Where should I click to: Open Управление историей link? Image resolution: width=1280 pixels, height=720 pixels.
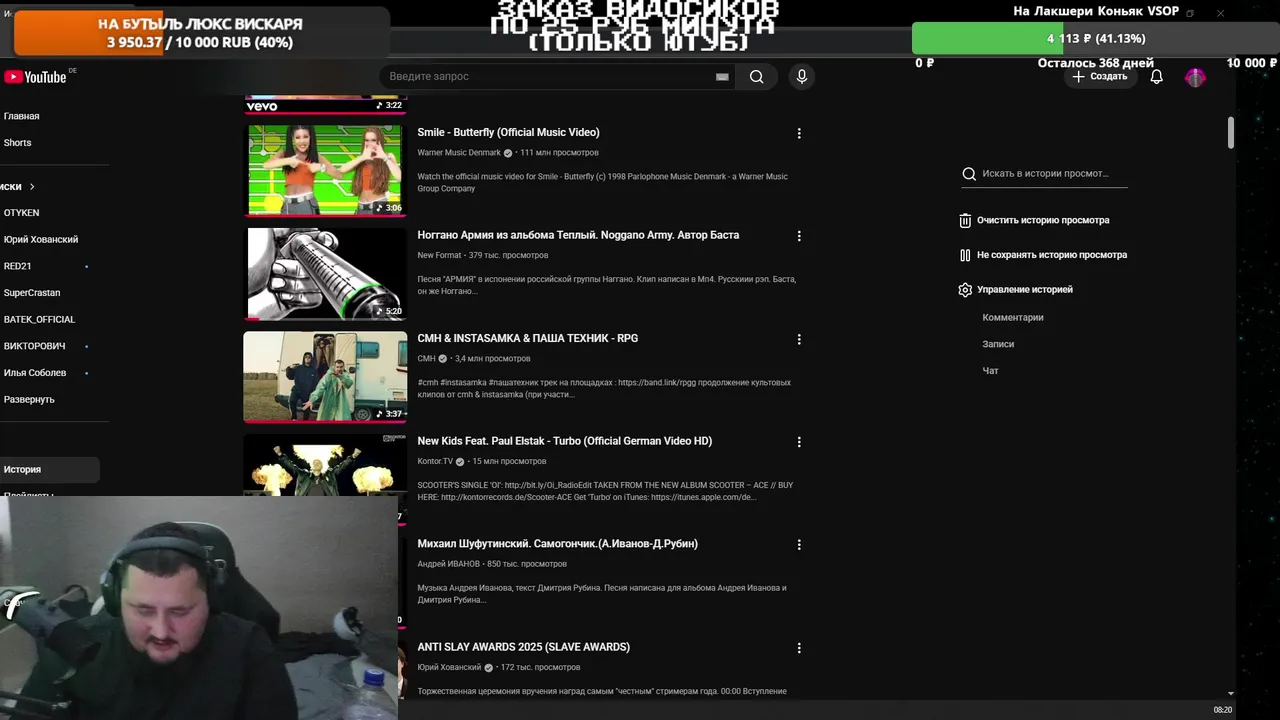click(1025, 290)
